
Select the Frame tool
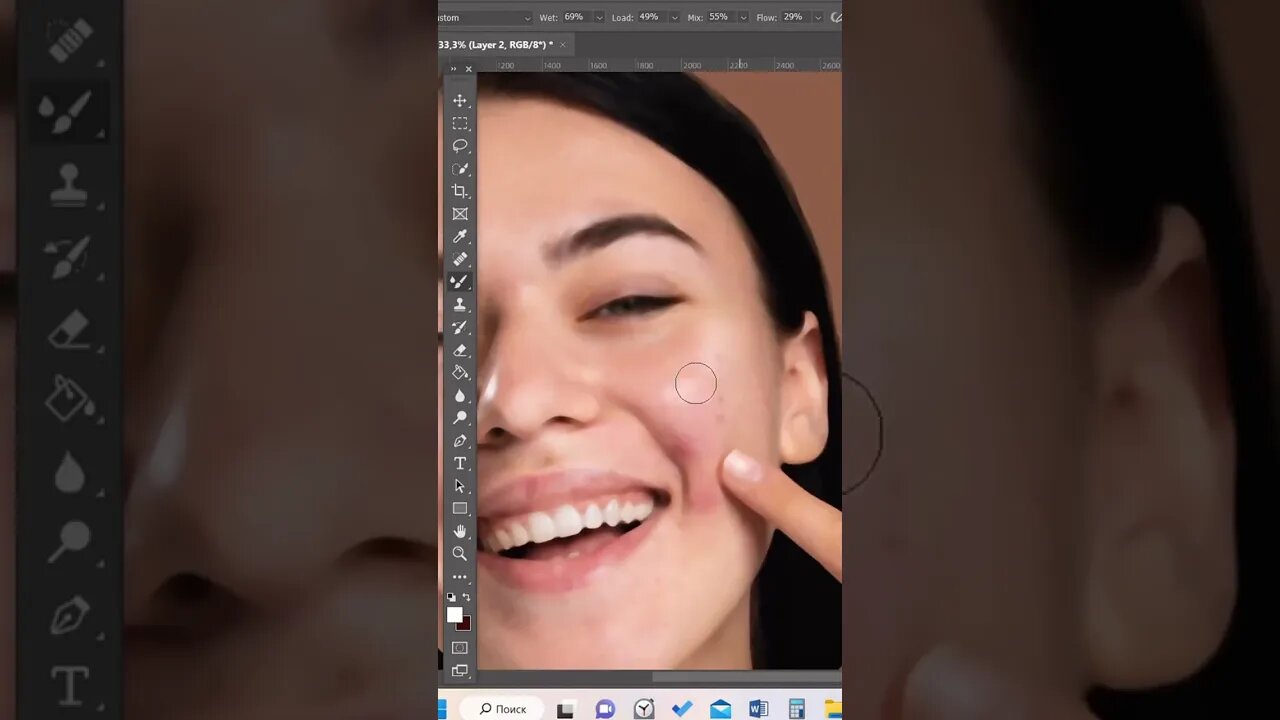coord(460,214)
